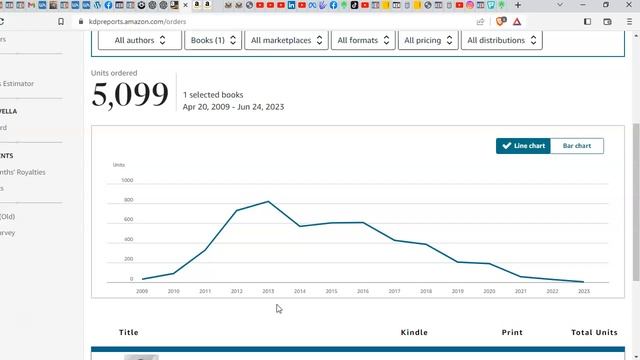
Task: Expand the All marketplaces dropdown
Action: (x=287, y=40)
